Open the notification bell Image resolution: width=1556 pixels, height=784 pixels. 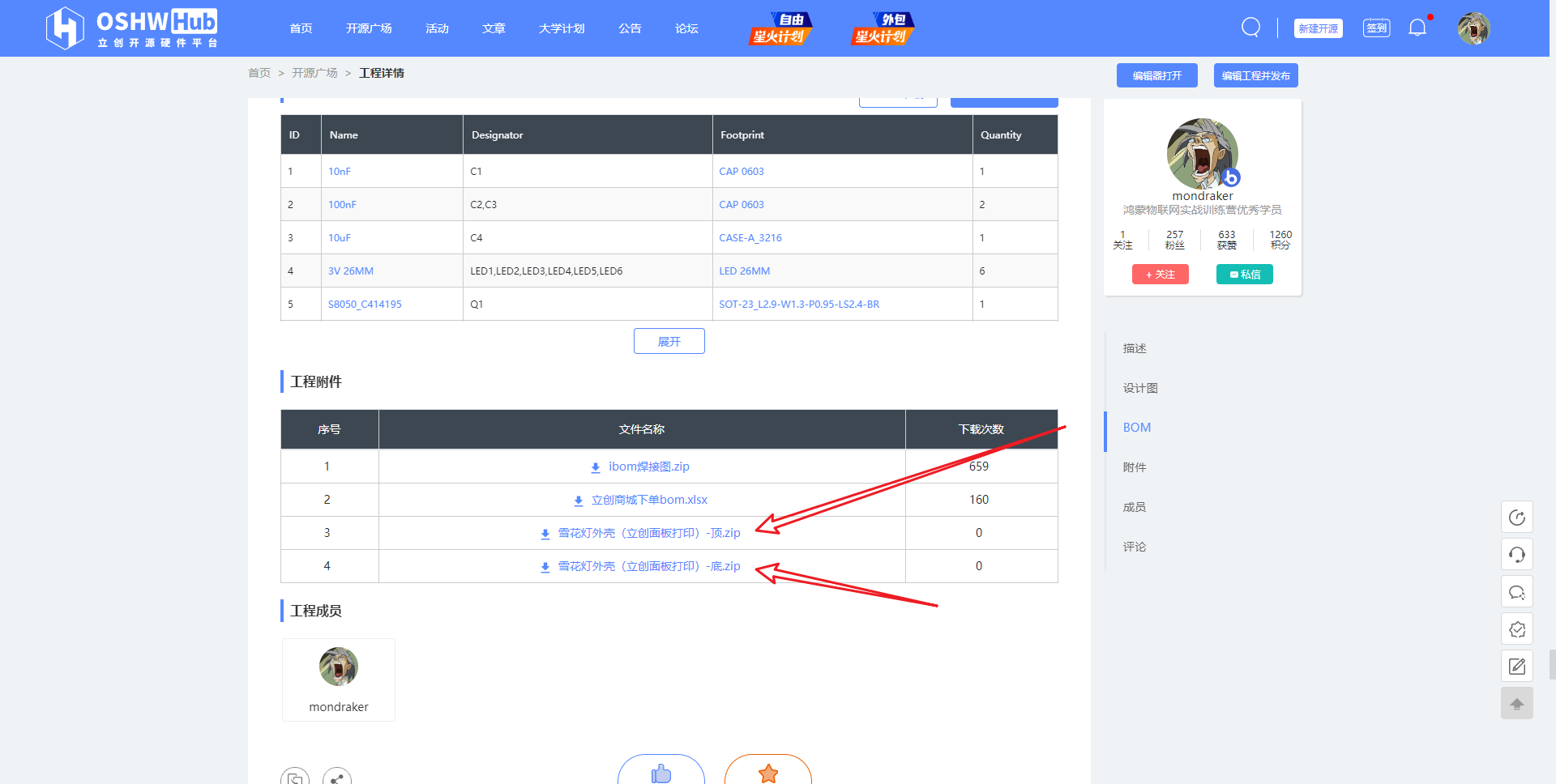point(1417,28)
